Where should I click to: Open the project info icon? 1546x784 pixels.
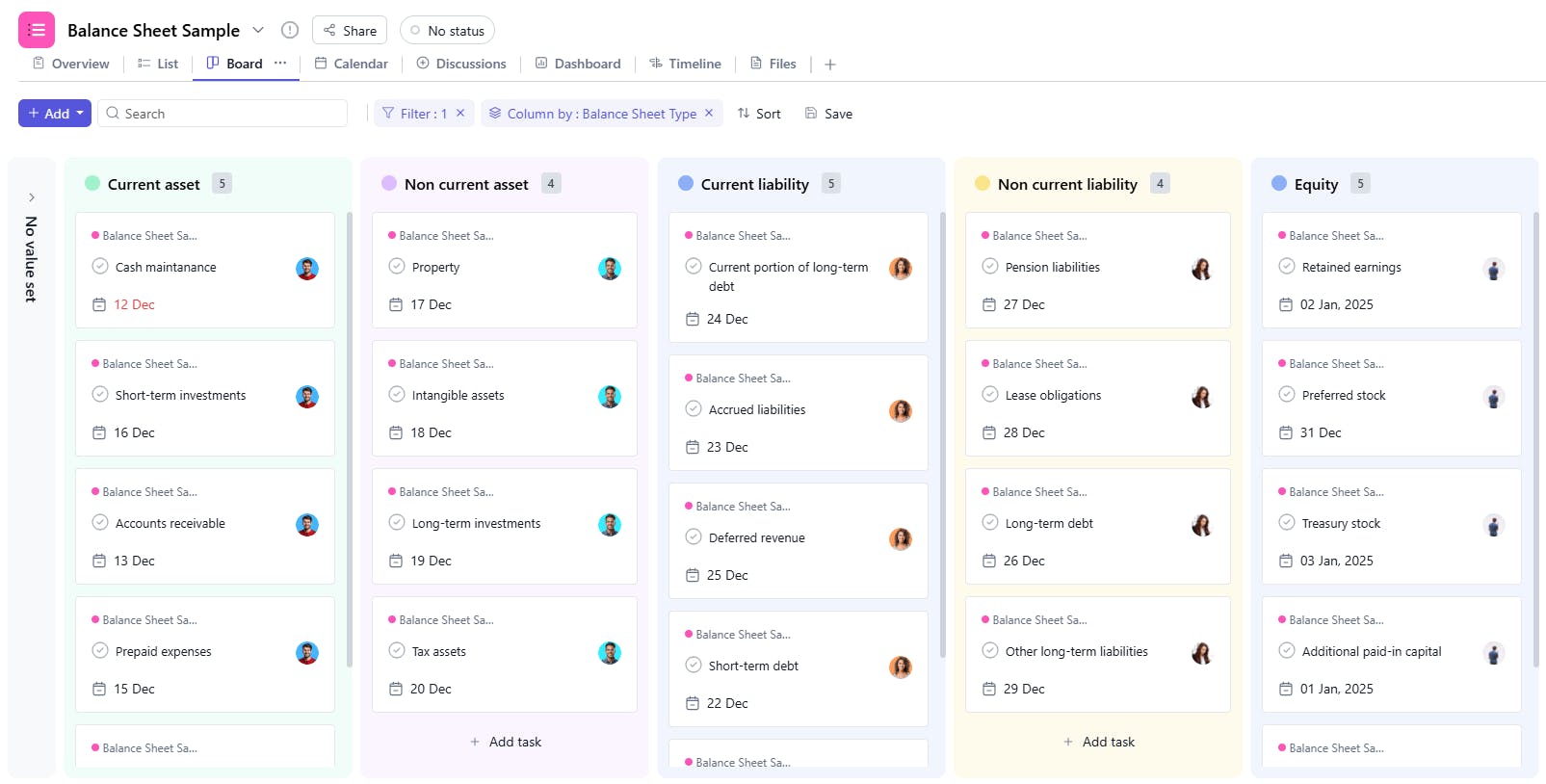pos(290,30)
